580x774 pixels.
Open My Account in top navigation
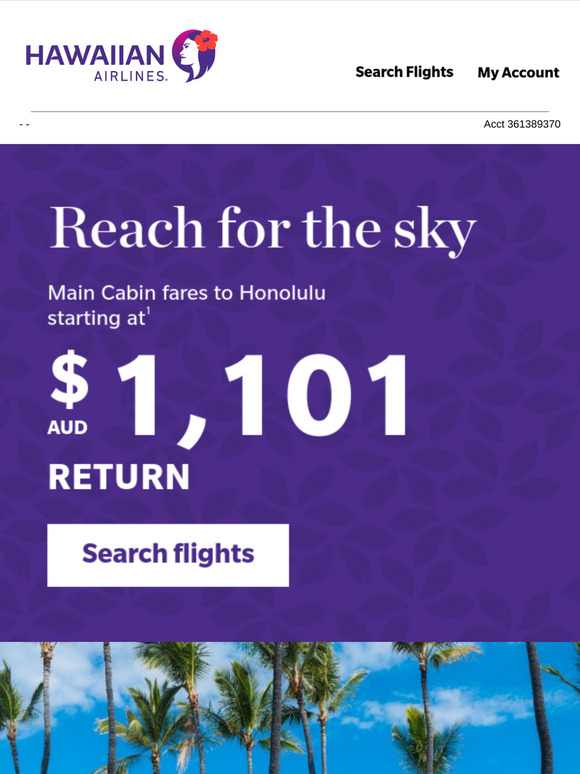point(518,73)
